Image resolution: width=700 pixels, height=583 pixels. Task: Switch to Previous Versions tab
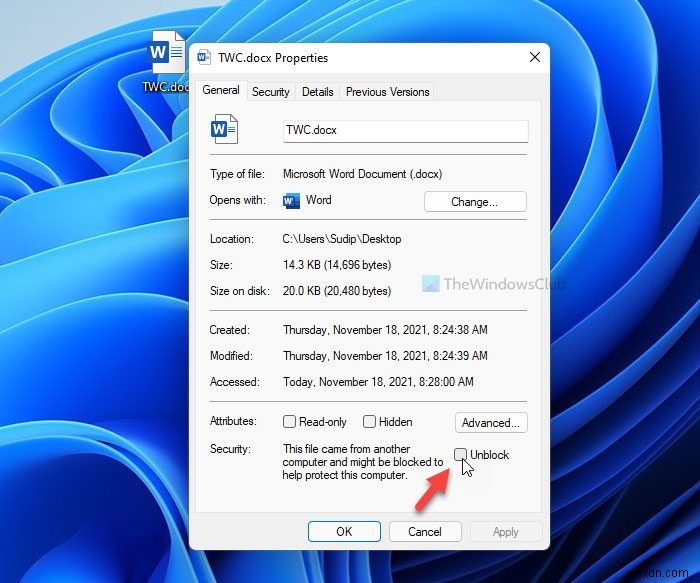388,92
